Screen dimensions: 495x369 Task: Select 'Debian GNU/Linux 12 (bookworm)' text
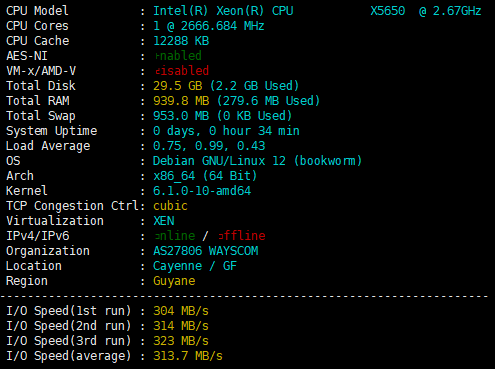point(257,161)
